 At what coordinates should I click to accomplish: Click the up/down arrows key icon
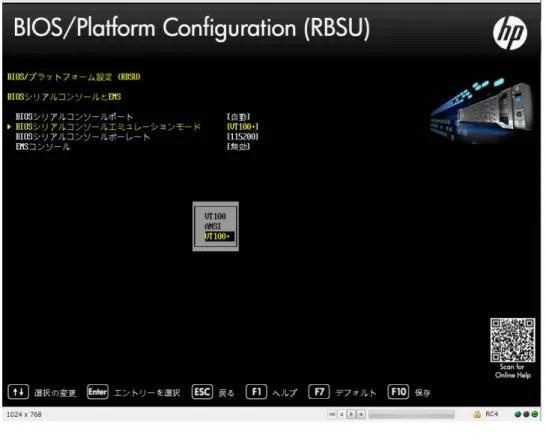pyautogui.click(x=18, y=392)
